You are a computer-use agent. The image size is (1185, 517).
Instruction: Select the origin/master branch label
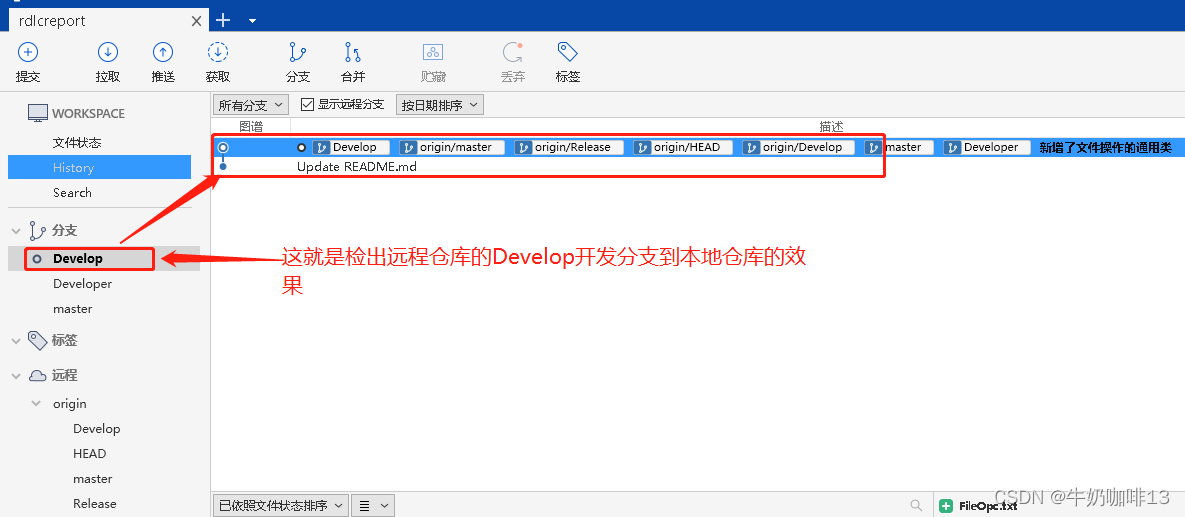coord(452,147)
